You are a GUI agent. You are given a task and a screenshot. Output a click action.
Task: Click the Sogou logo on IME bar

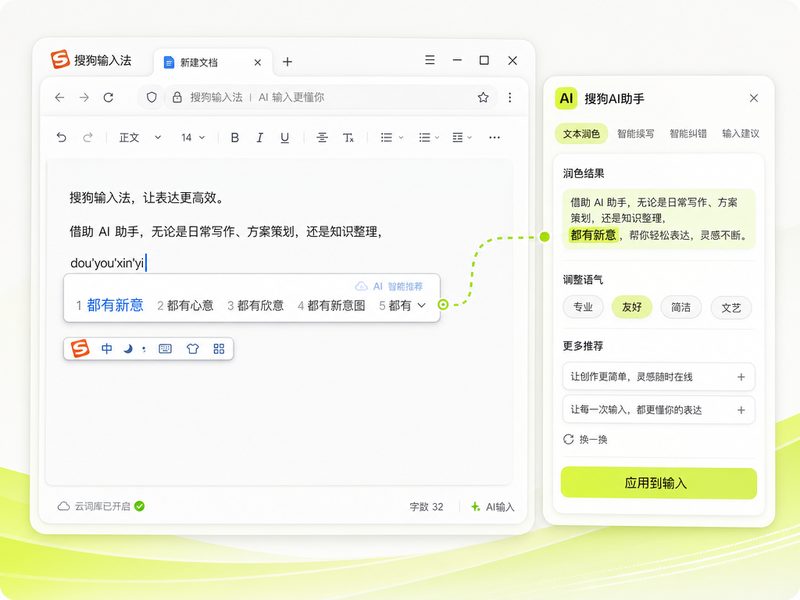pyautogui.click(x=80, y=348)
